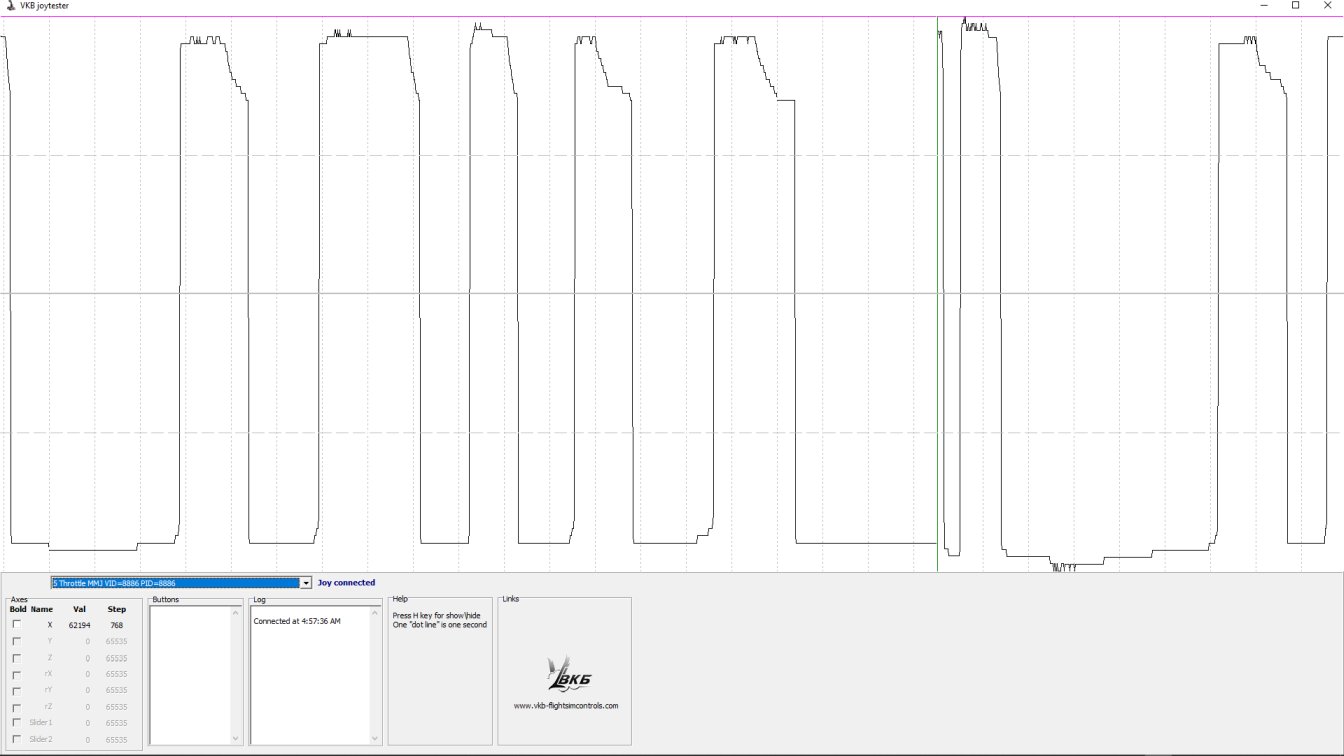Open the www.vkb-flightsimcontrols.com link
Screen dimensions: 1344x756
click(x=565, y=706)
